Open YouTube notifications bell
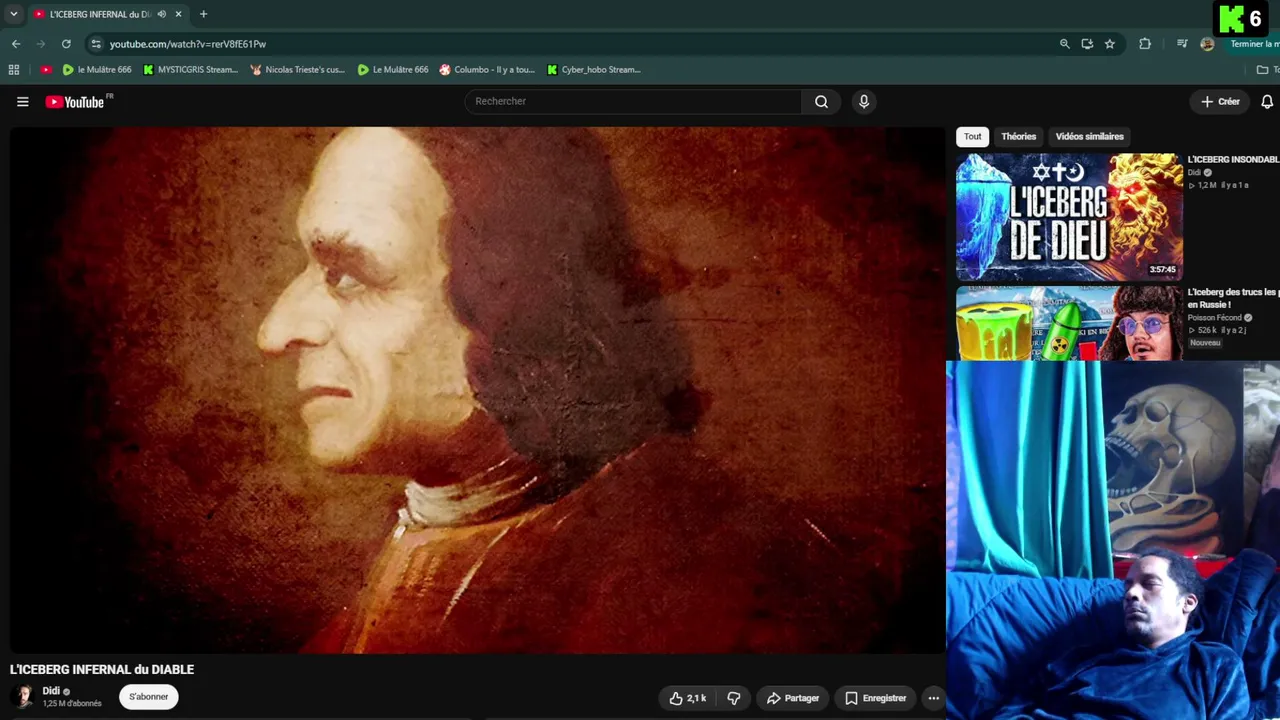 tap(1267, 101)
